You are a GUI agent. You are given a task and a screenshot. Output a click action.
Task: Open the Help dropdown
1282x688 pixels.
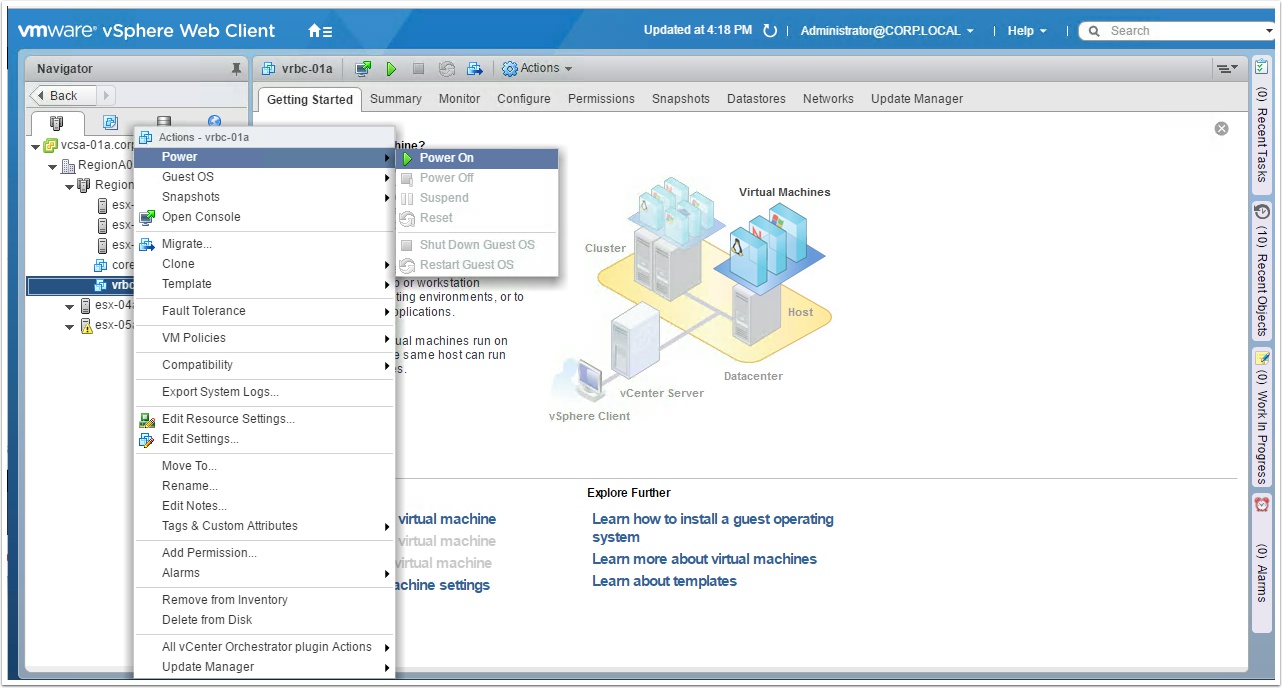click(x=1027, y=31)
